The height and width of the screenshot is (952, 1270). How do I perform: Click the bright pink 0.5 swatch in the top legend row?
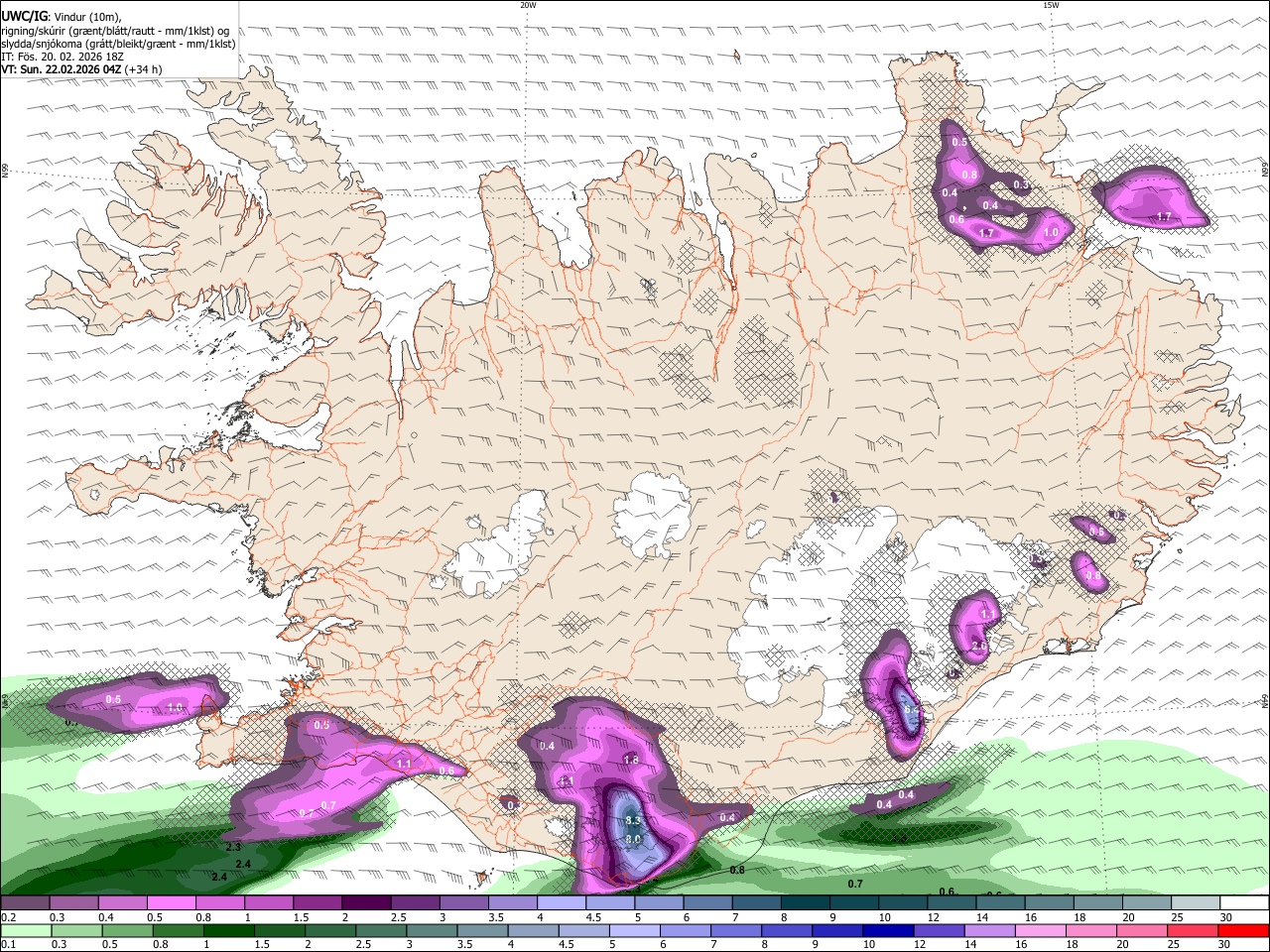171,903
